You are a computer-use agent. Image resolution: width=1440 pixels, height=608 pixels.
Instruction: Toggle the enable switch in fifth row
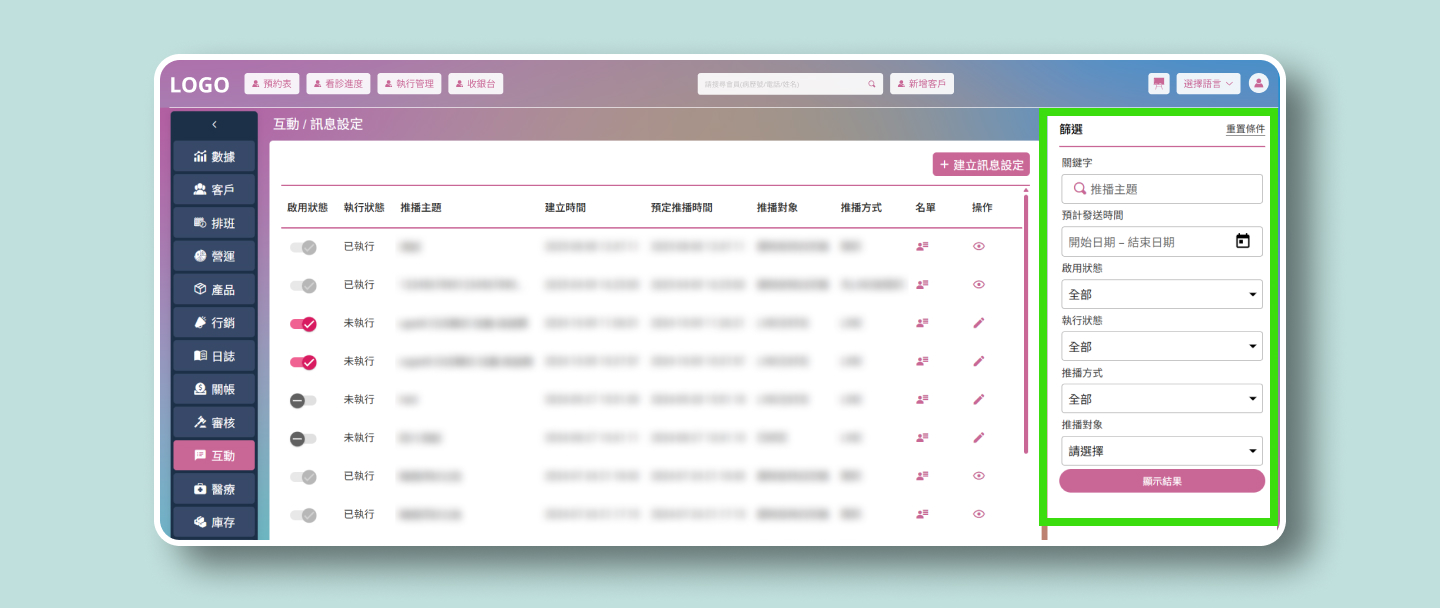[x=303, y=400]
